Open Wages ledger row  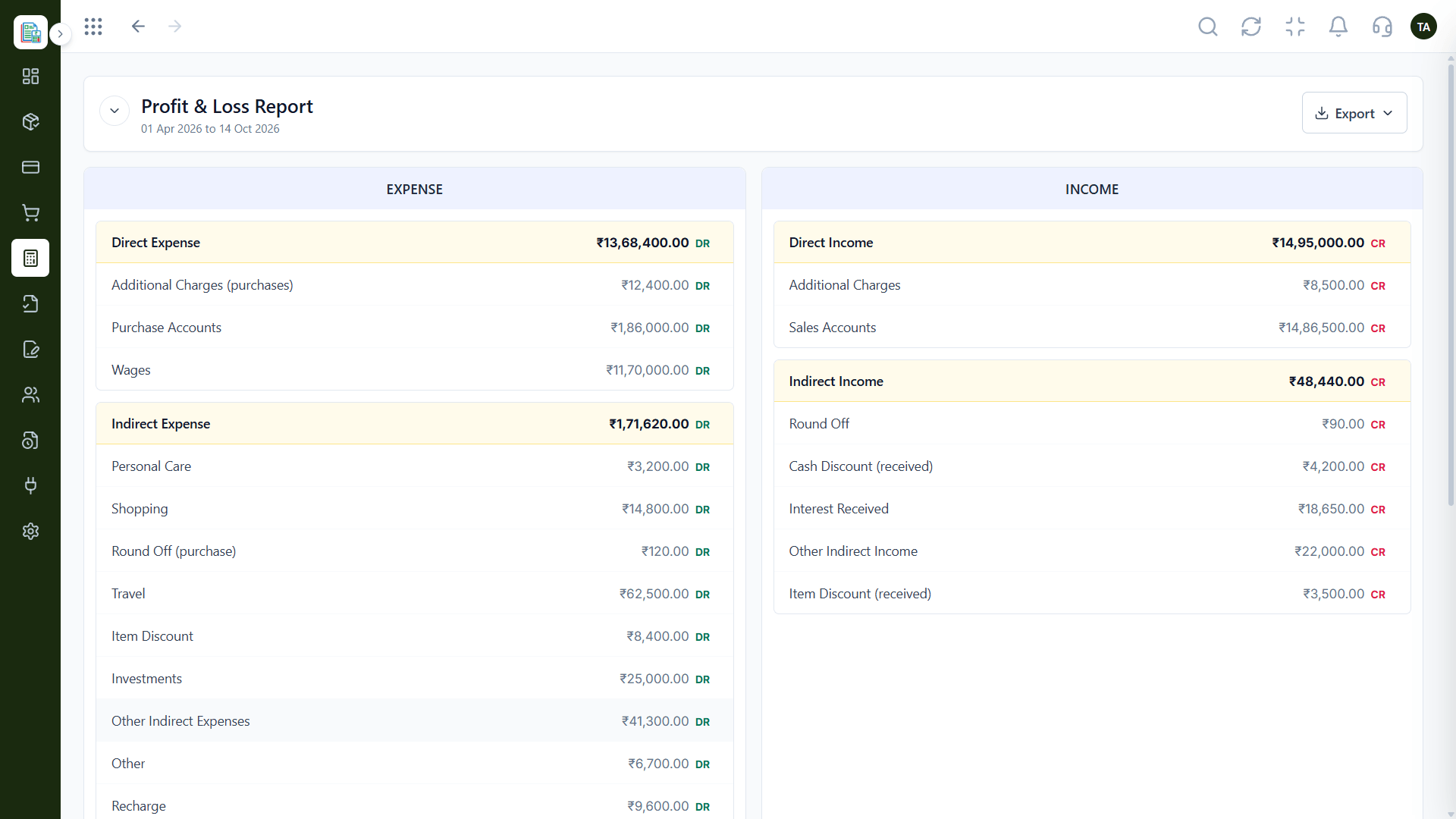415,370
